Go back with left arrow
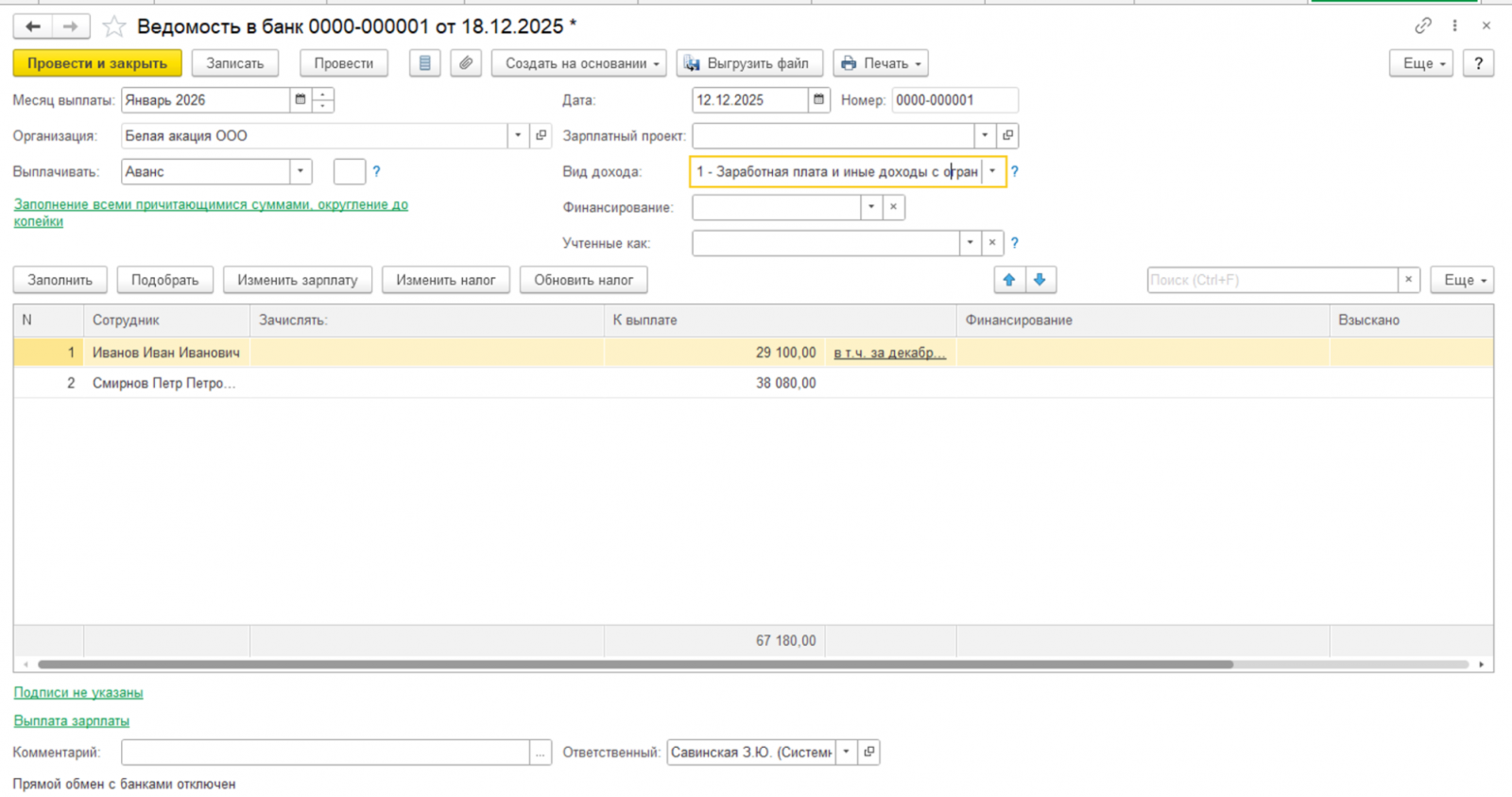Image resolution: width=1512 pixels, height=797 pixels. (33, 26)
